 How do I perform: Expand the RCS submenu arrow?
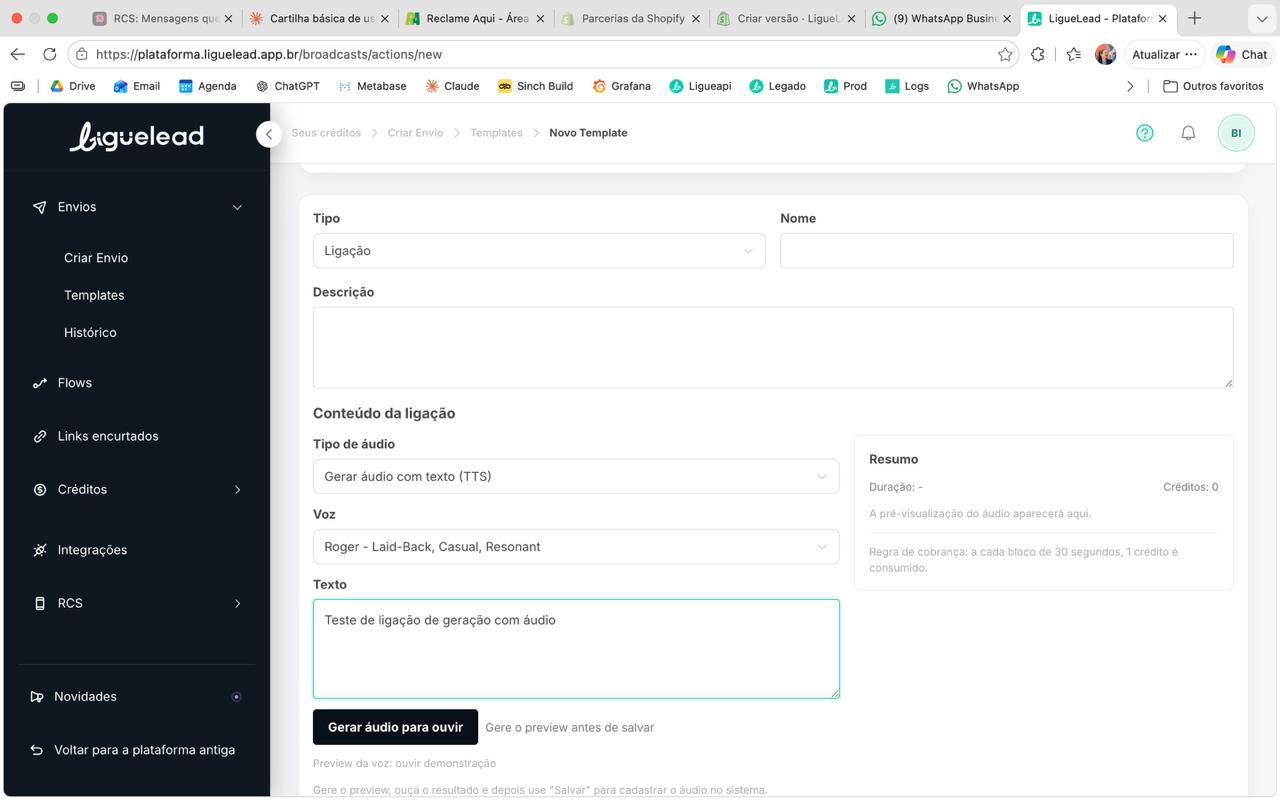point(237,603)
